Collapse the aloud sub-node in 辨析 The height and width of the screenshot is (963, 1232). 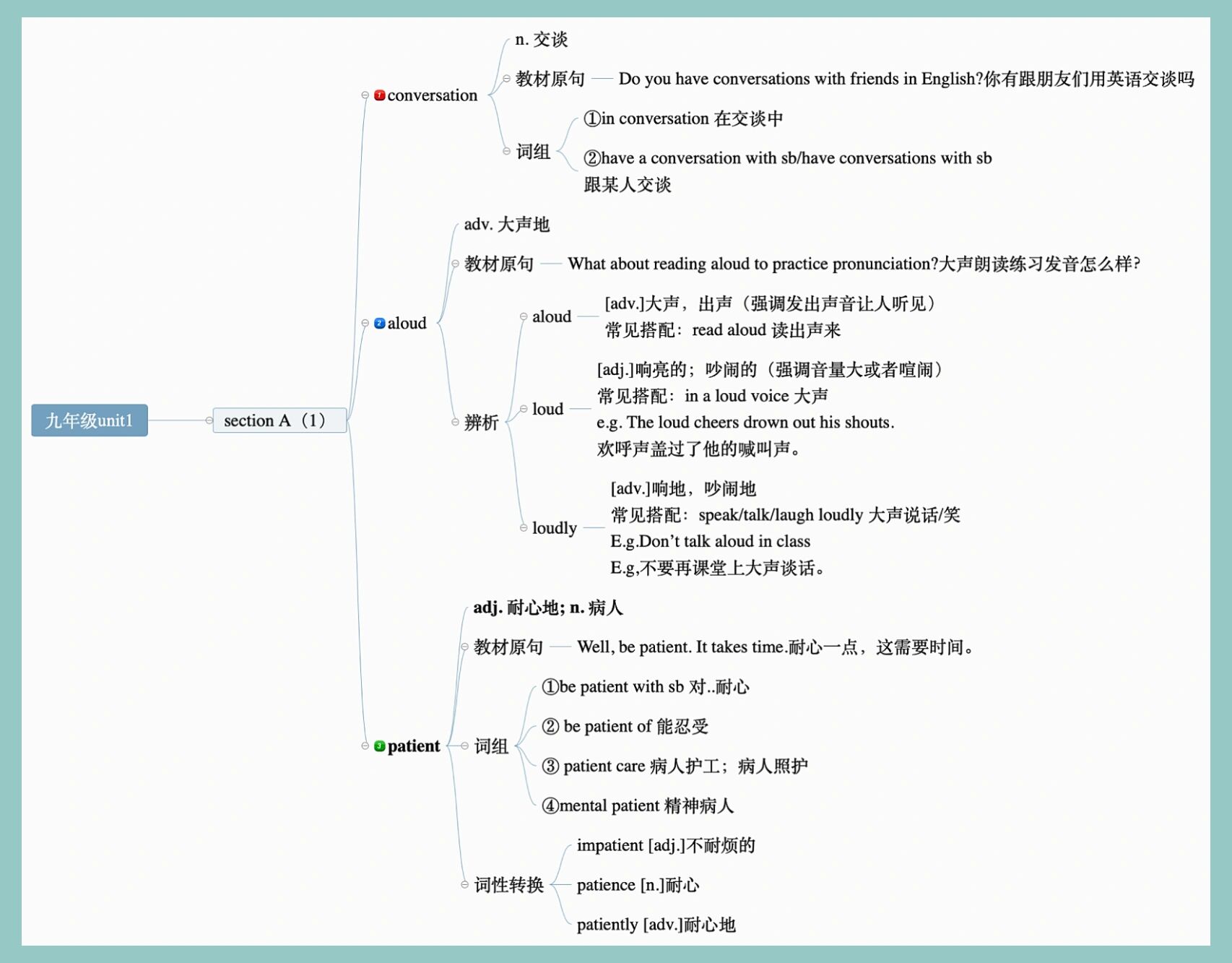click(524, 316)
